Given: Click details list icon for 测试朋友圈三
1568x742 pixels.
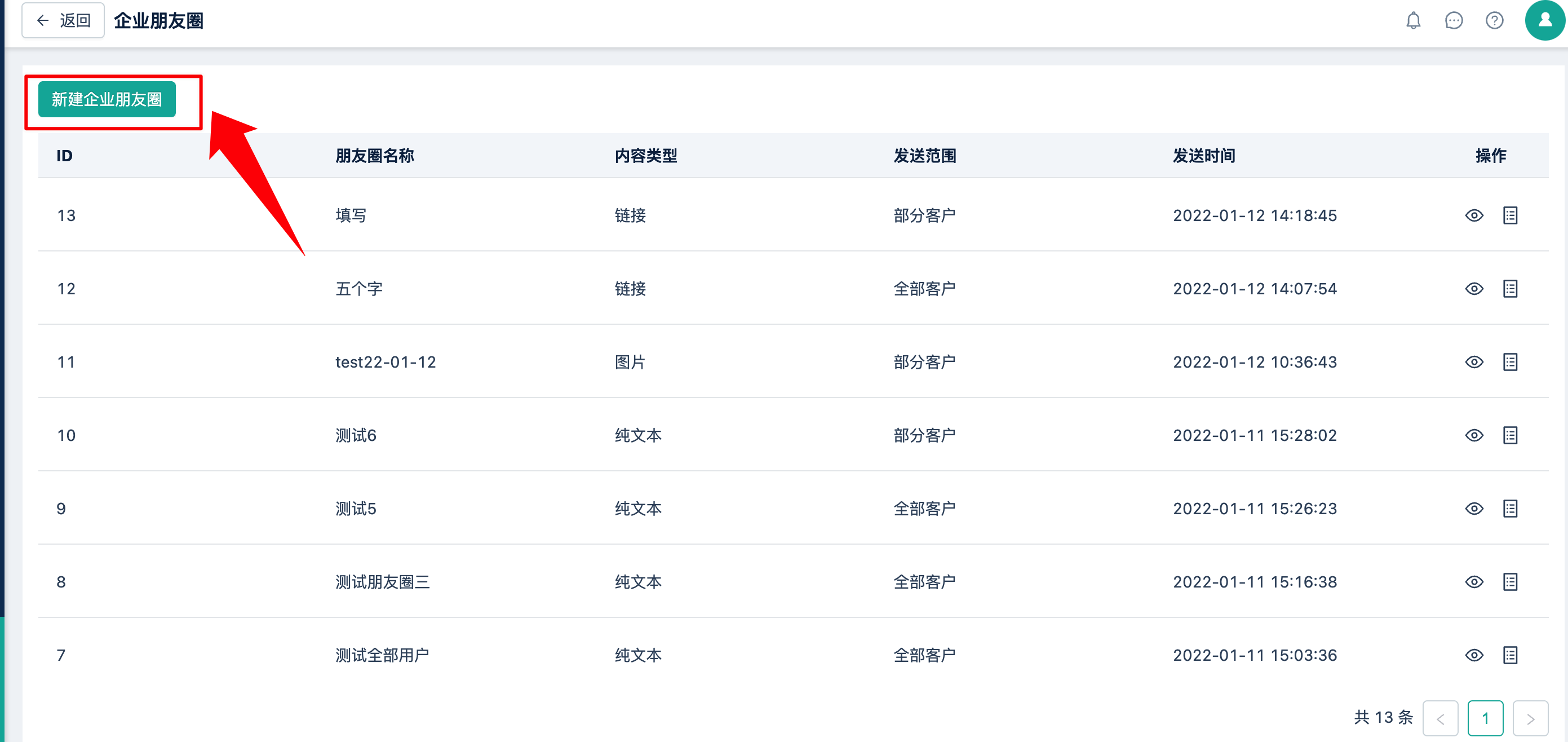Looking at the screenshot, I should click(x=1509, y=582).
